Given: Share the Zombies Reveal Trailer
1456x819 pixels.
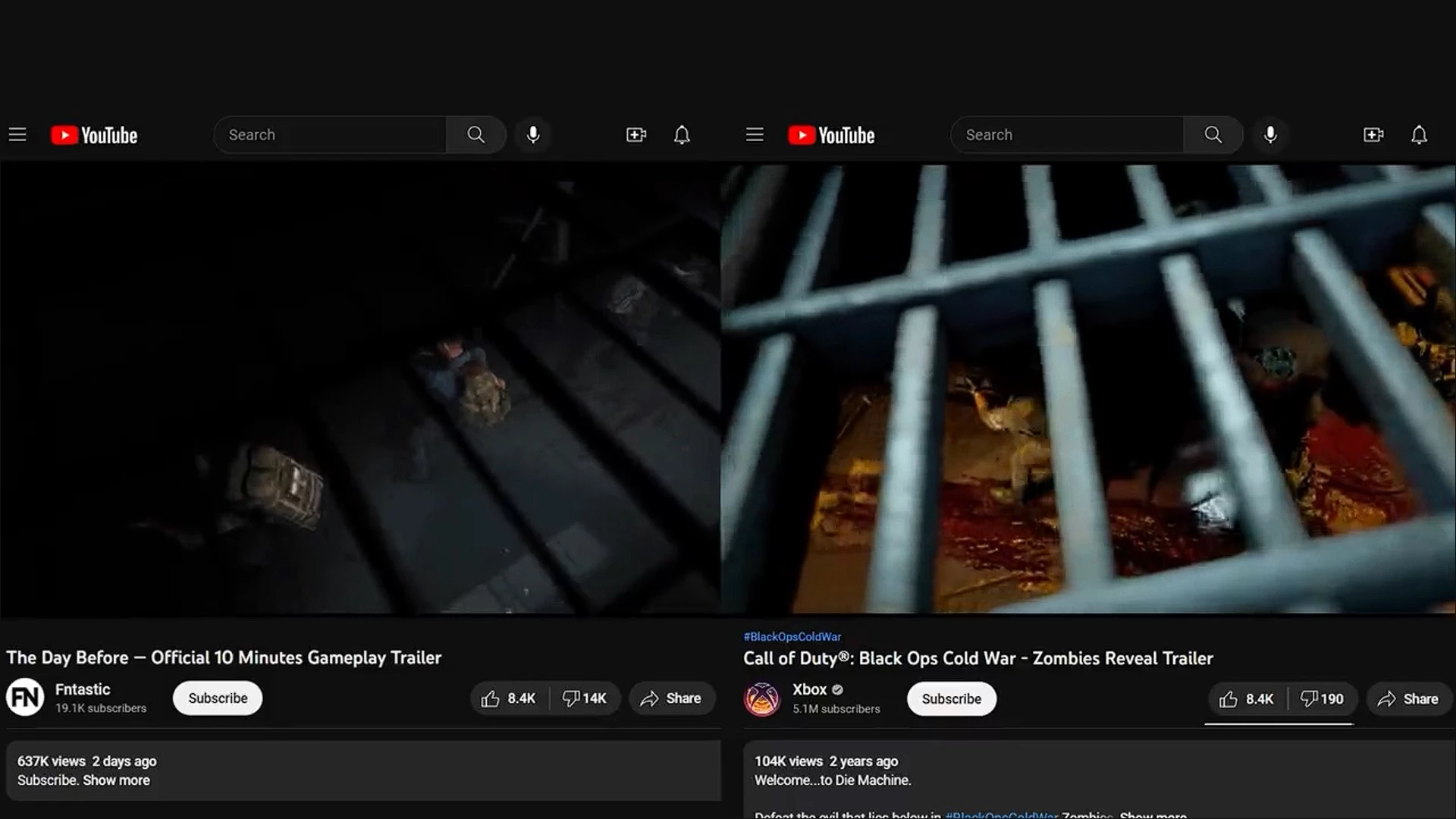Looking at the screenshot, I should [x=1408, y=699].
